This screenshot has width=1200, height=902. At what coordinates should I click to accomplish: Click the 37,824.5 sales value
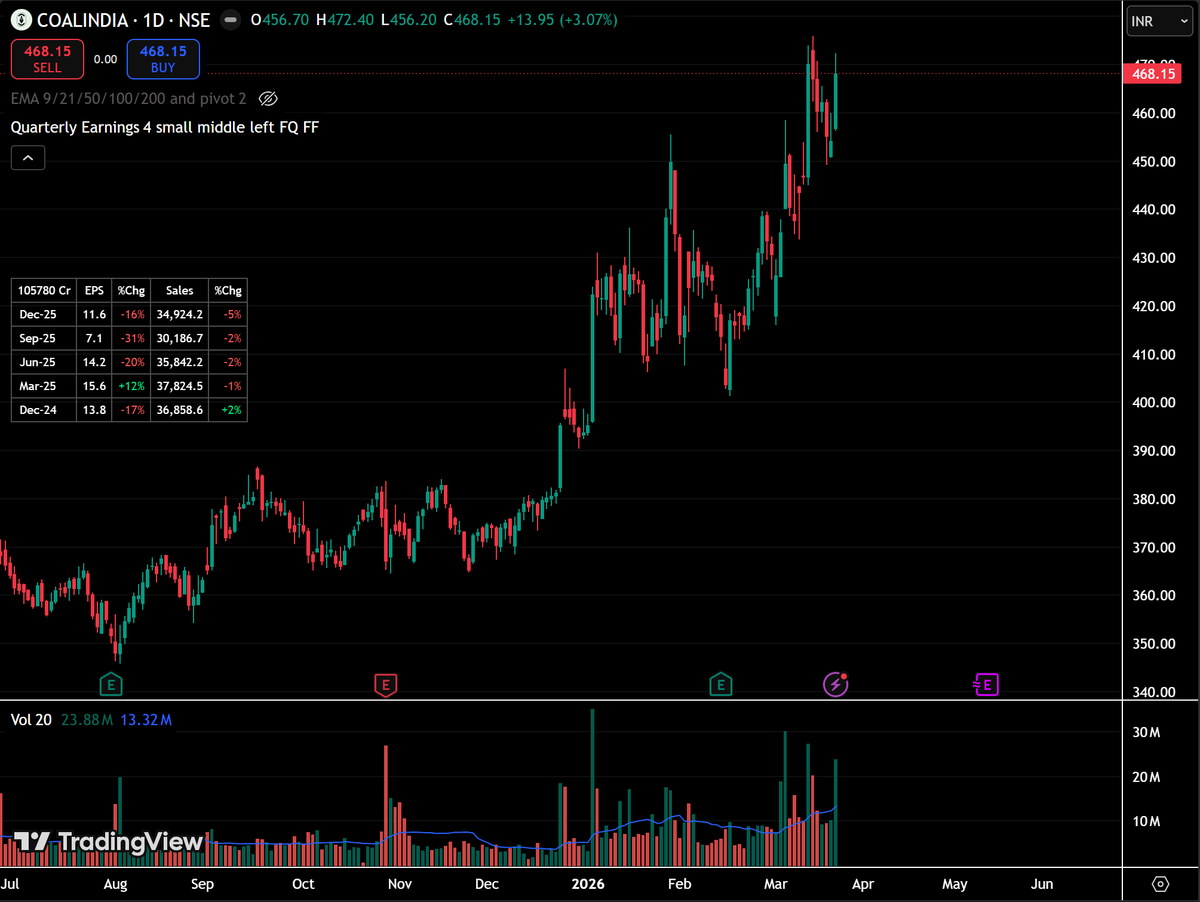coord(180,385)
